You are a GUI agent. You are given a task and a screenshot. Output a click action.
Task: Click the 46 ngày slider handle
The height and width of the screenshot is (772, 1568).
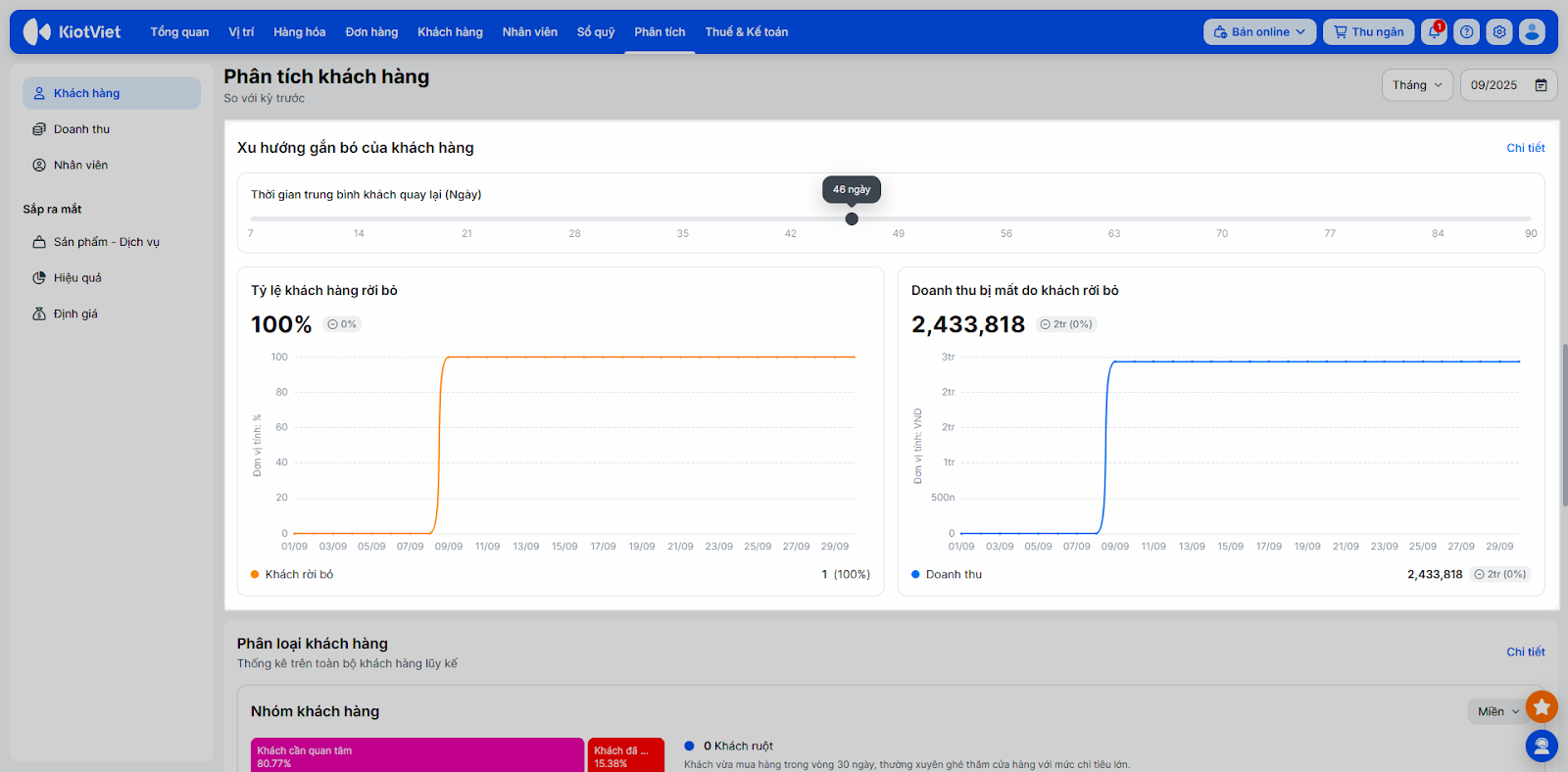(x=852, y=219)
